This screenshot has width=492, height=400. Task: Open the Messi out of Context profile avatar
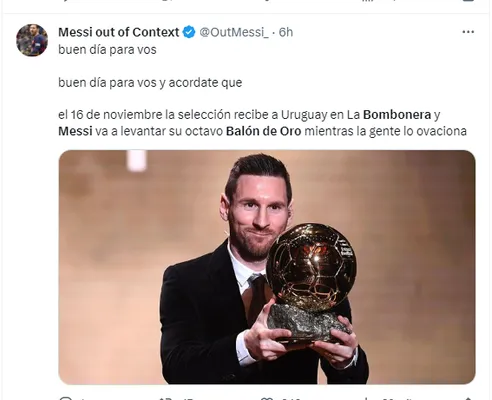(32, 40)
